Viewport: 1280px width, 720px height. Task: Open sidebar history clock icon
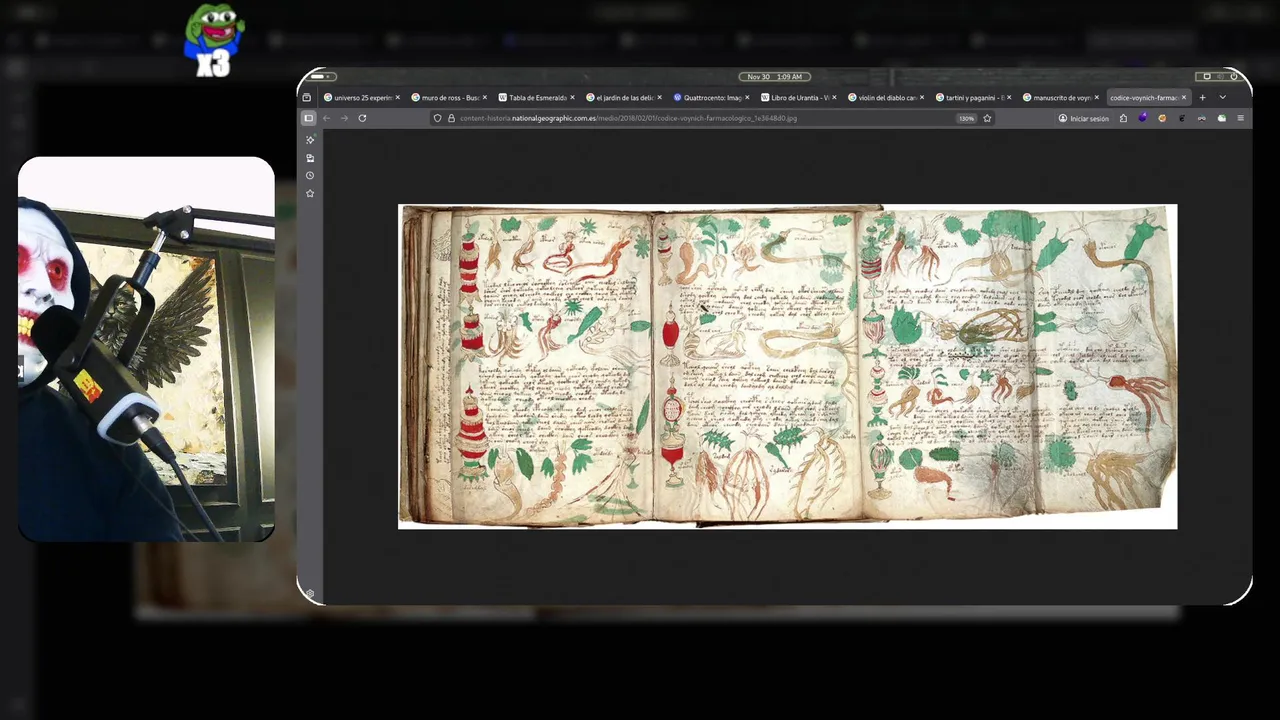(x=310, y=176)
